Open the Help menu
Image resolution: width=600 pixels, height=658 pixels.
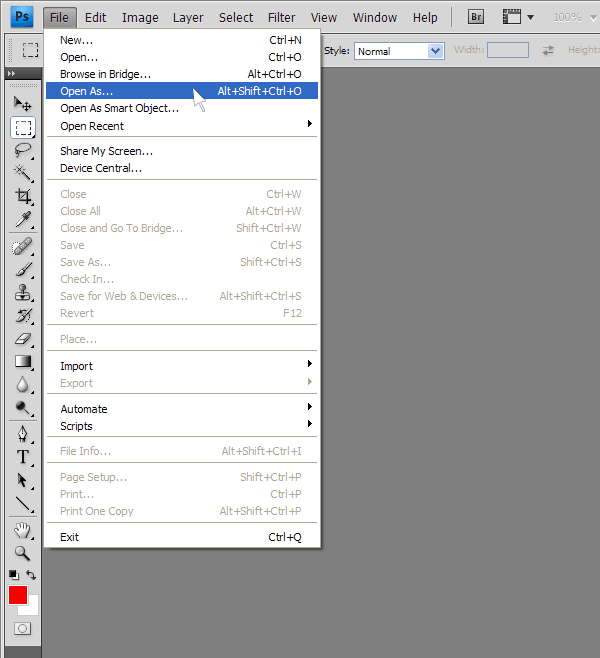coord(425,18)
